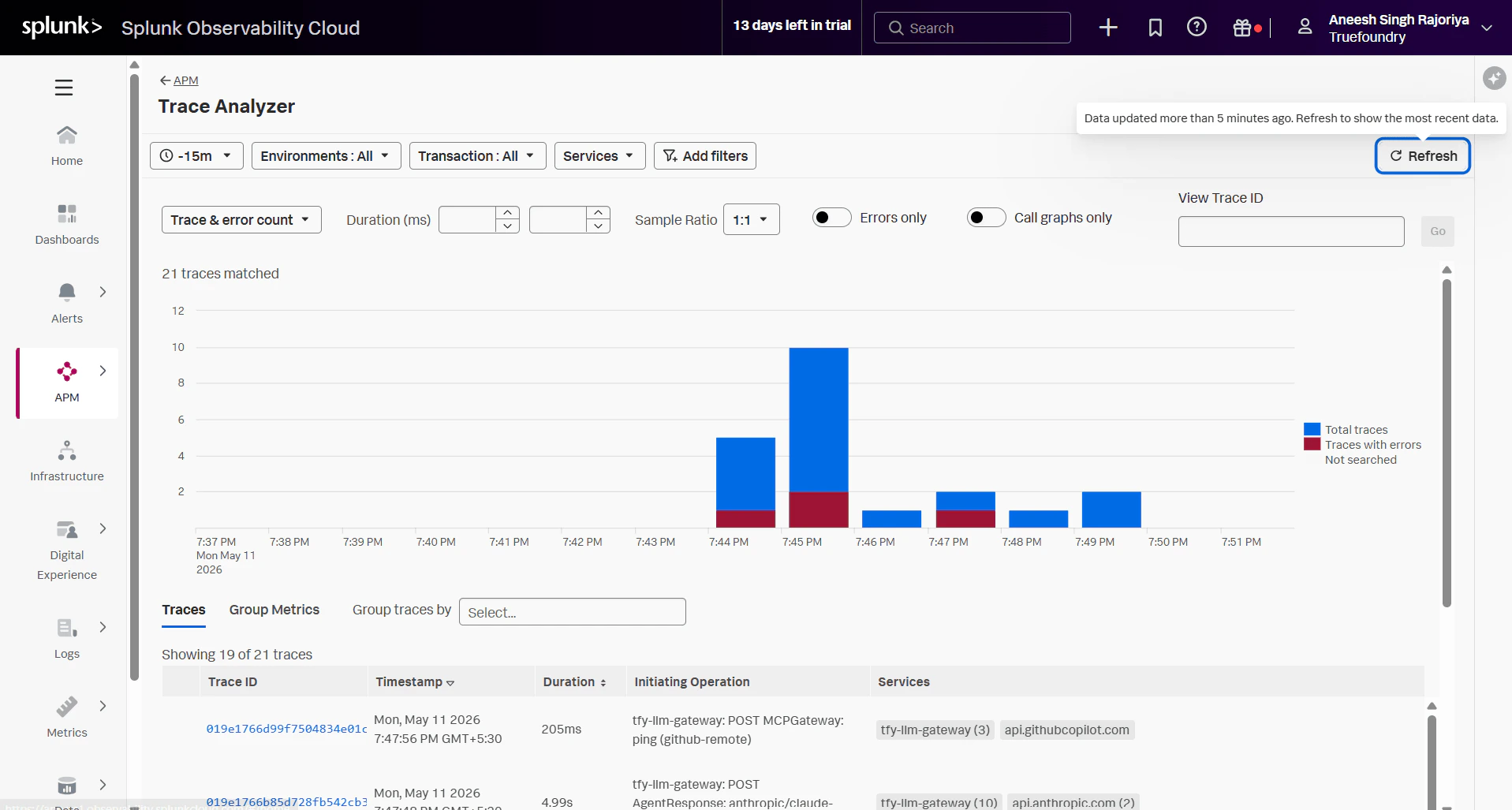Open help question mark icon

(x=1197, y=28)
